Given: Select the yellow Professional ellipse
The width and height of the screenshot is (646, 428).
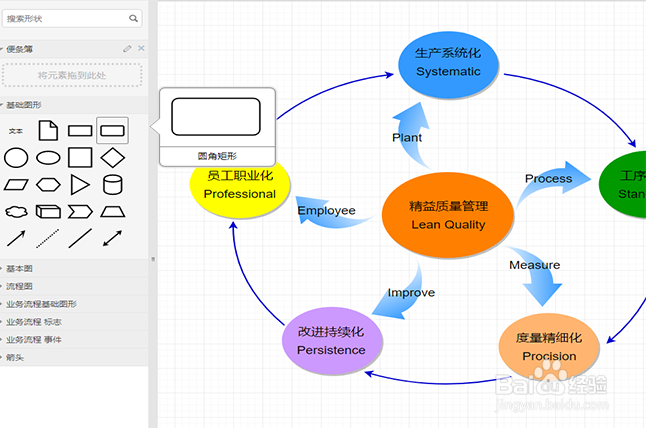Looking at the screenshot, I should click(x=240, y=189).
